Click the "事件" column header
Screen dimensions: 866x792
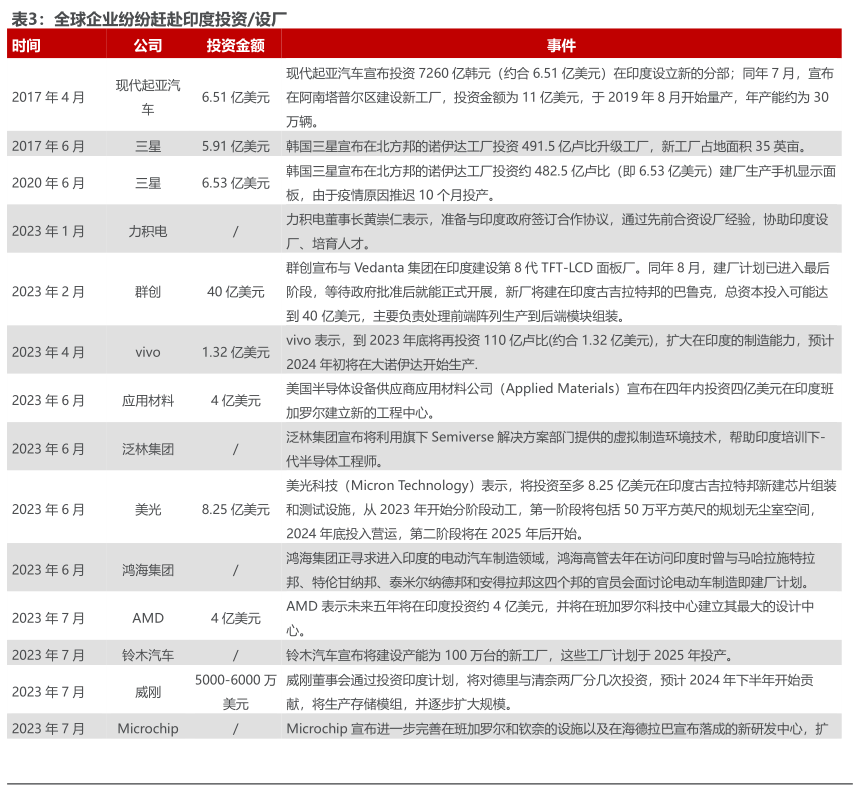coord(561,45)
